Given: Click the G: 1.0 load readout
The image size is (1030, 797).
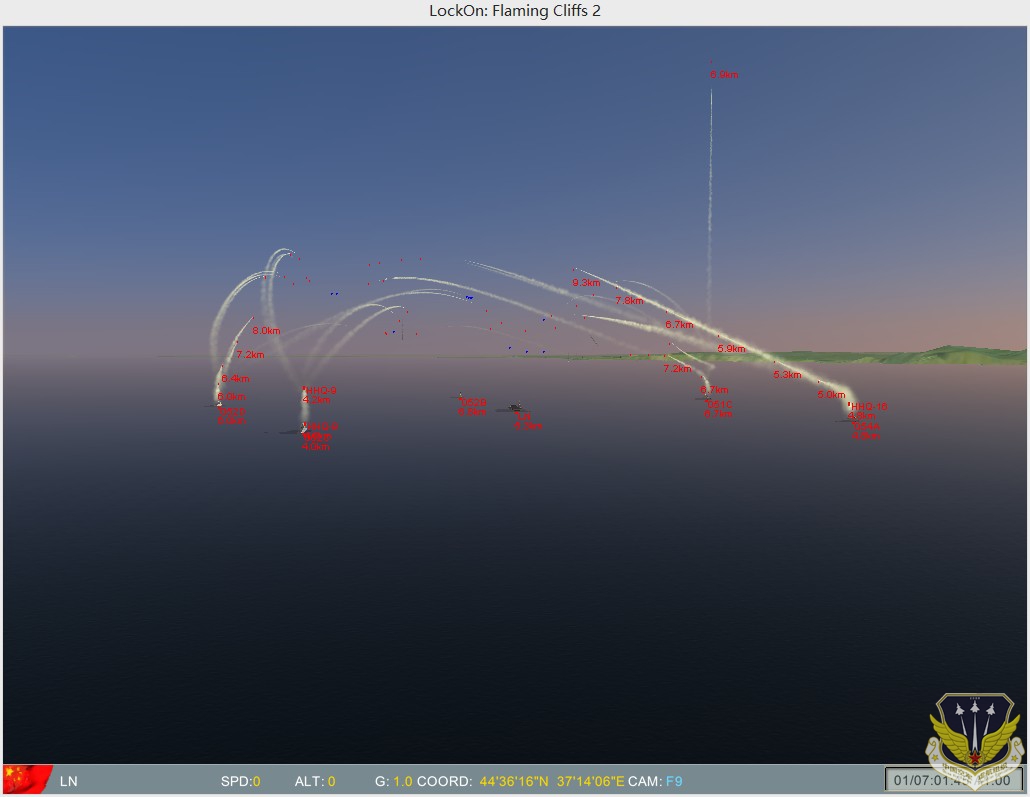Looking at the screenshot, I should click(393, 781).
